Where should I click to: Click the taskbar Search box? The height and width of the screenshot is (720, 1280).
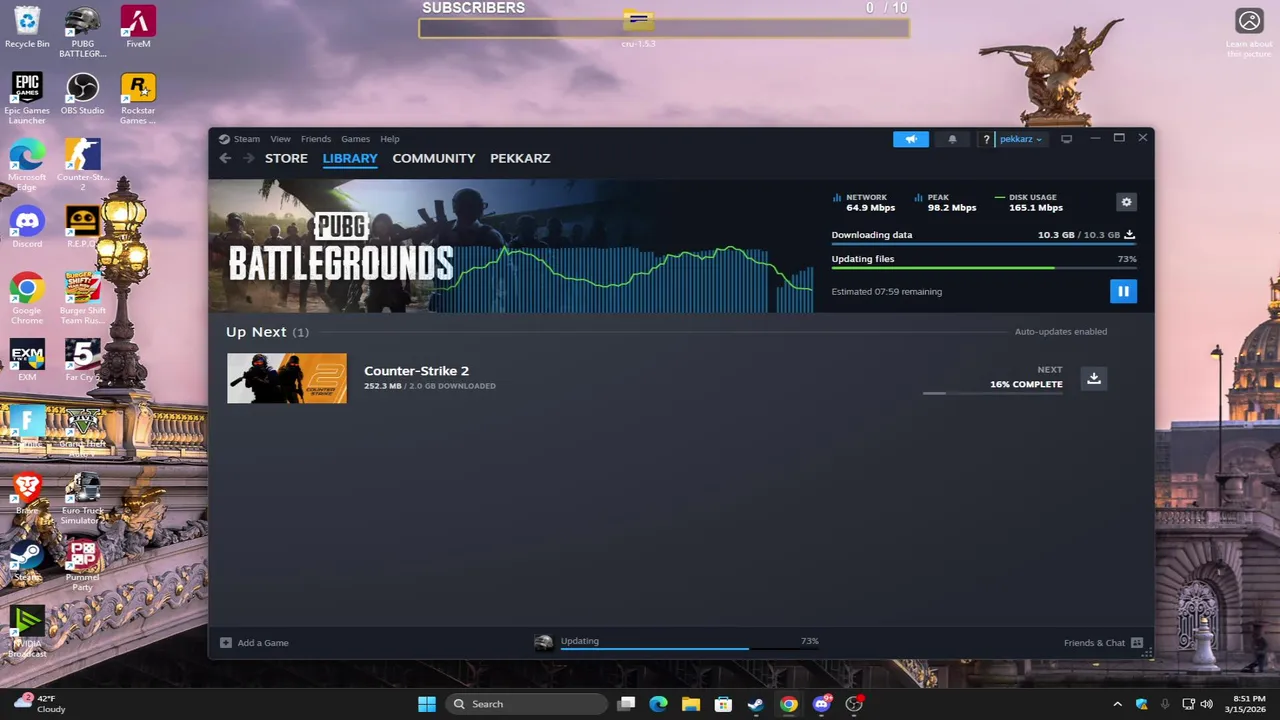526,704
